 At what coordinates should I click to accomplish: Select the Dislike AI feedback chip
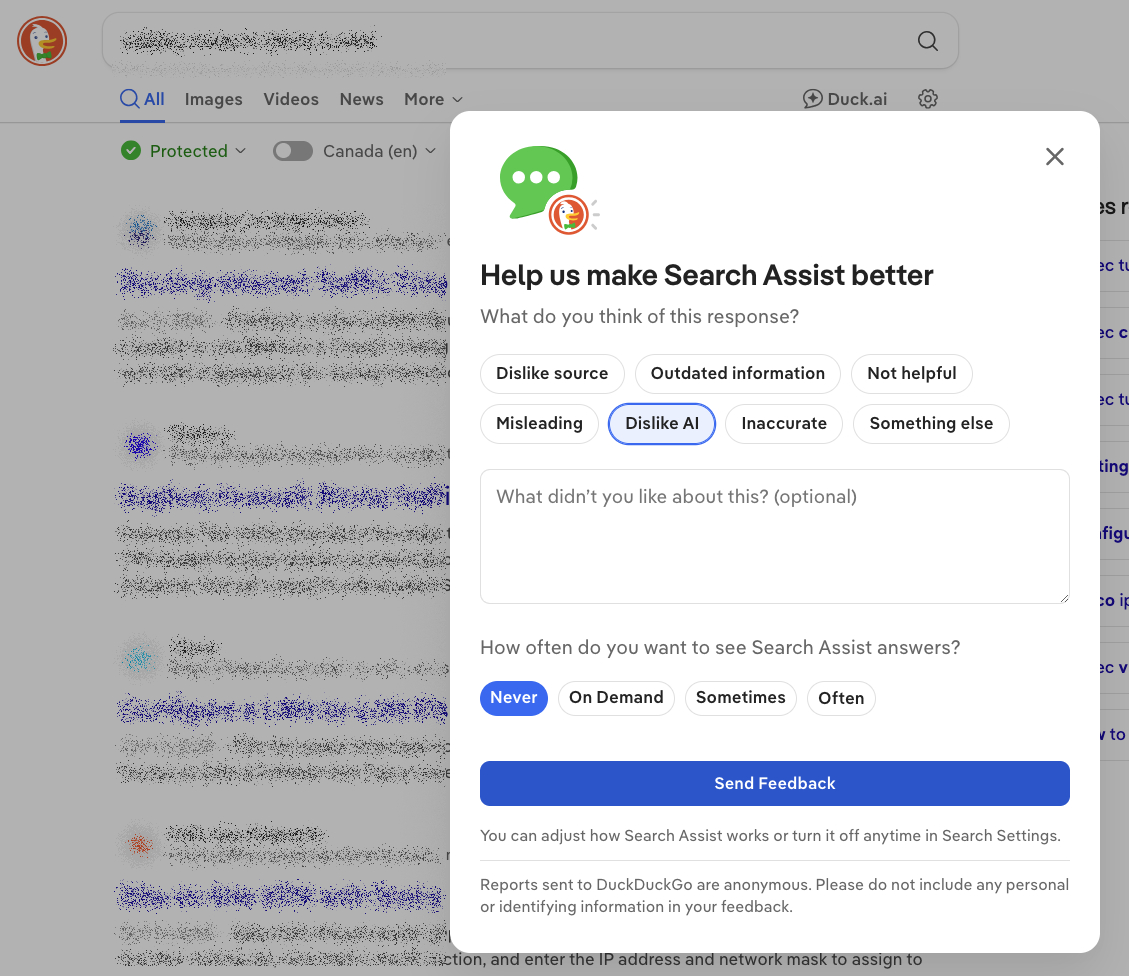(x=662, y=423)
